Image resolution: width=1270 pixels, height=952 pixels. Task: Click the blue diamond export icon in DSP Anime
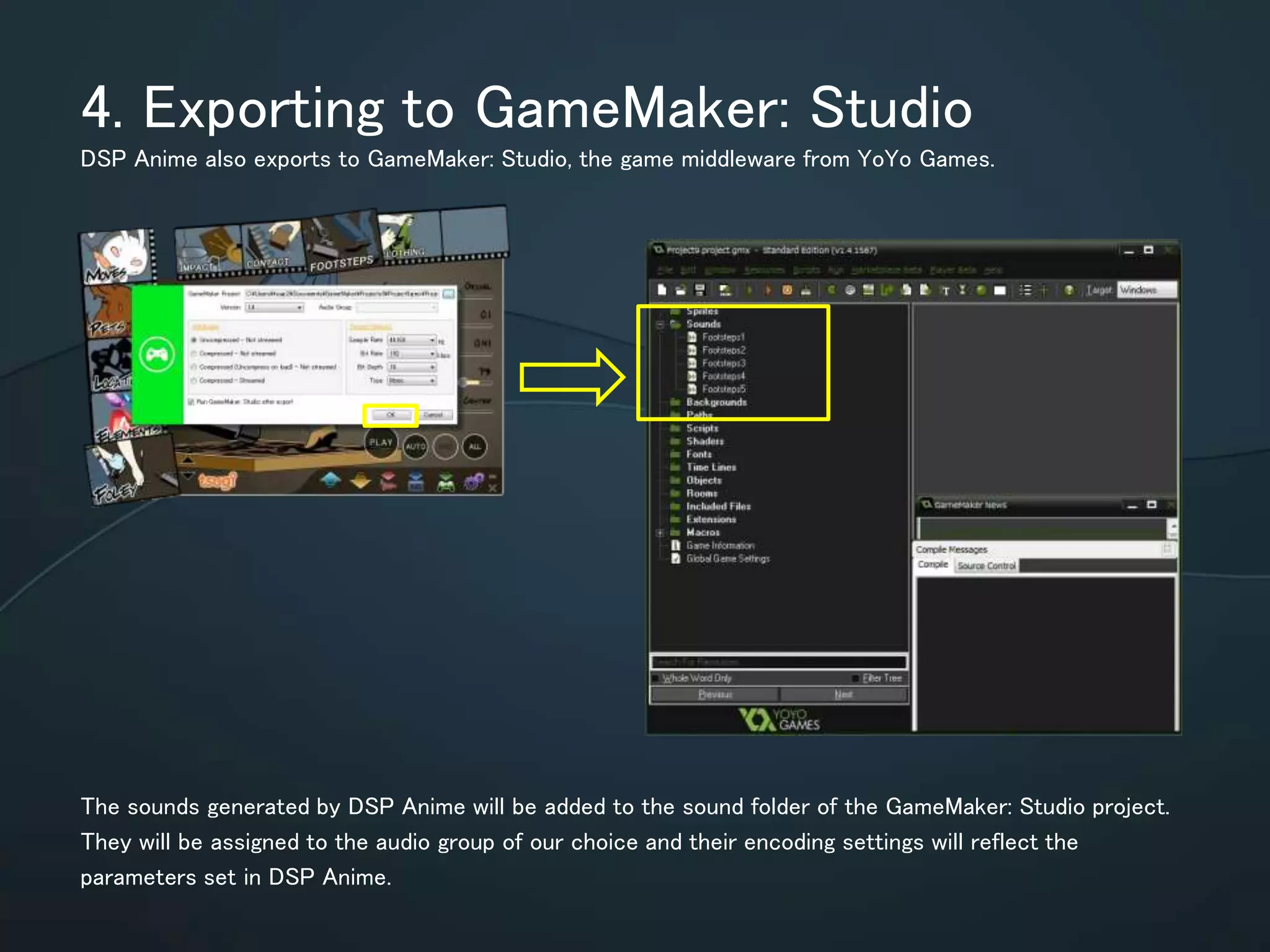point(331,480)
